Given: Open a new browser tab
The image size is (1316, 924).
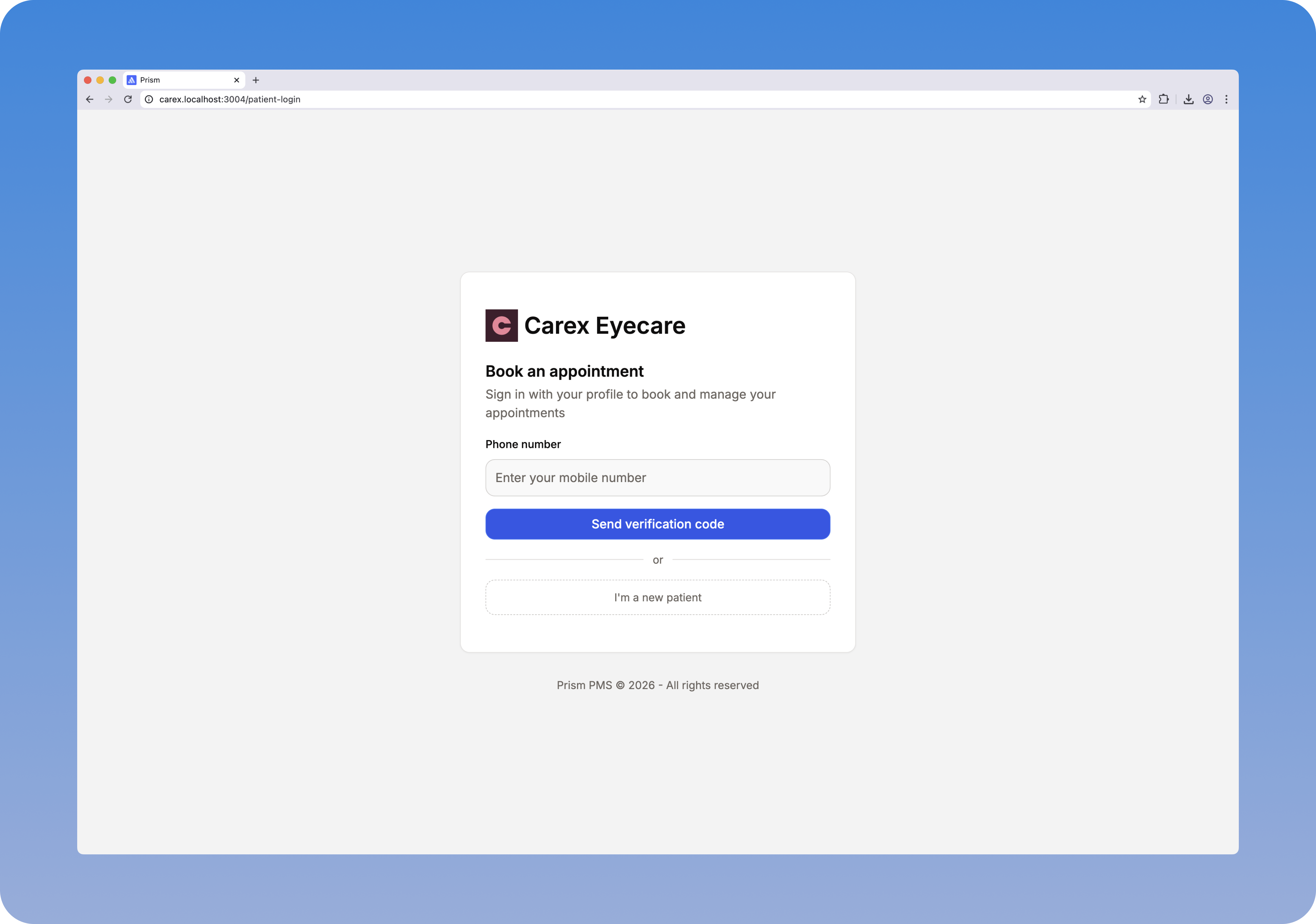Looking at the screenshot, I should coord(256,80).
